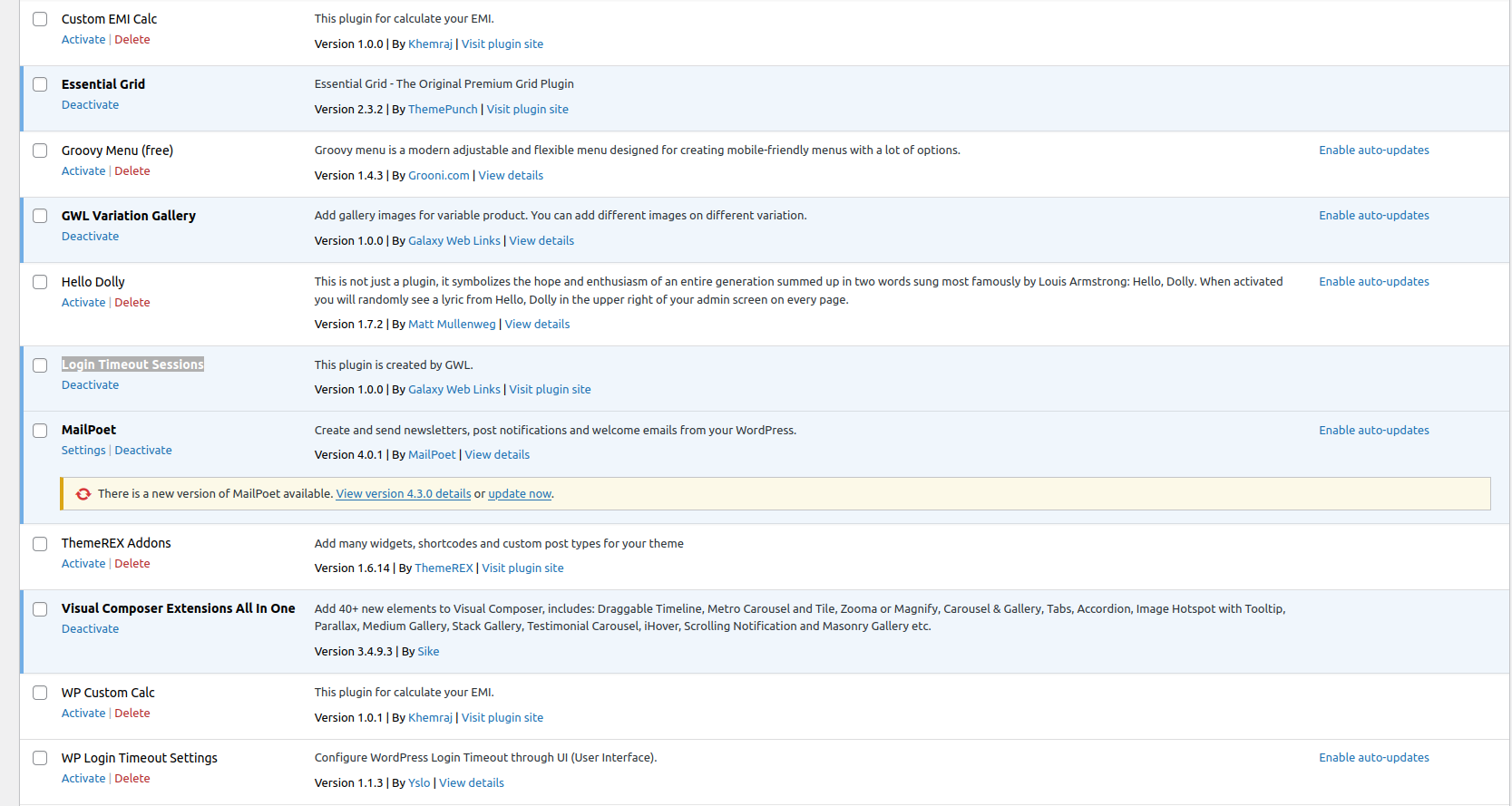Delete the Custom EMI Calc plugin

point(132,40)
